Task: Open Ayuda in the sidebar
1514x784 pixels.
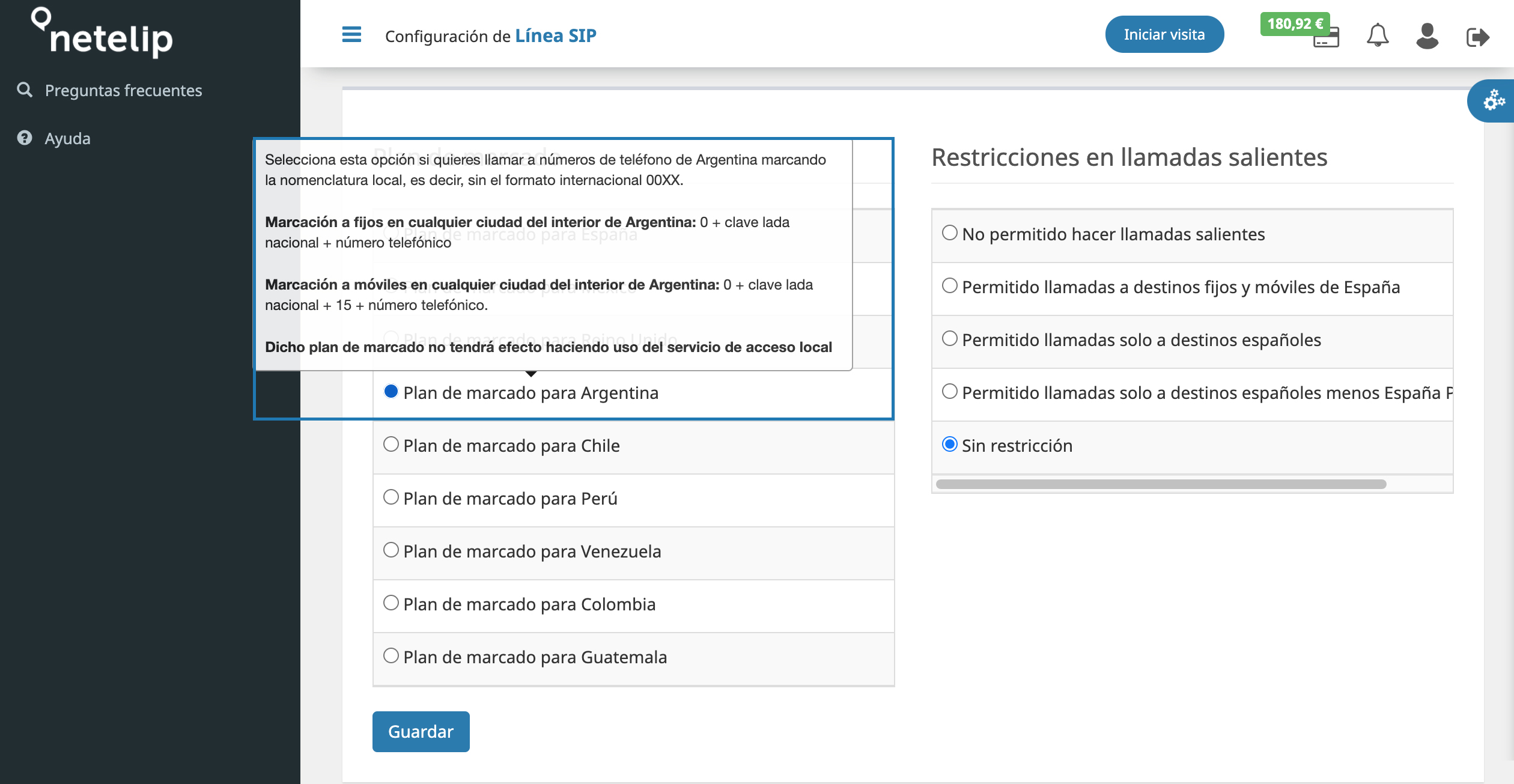Action: pyautogui.click(x=67, y=138)
